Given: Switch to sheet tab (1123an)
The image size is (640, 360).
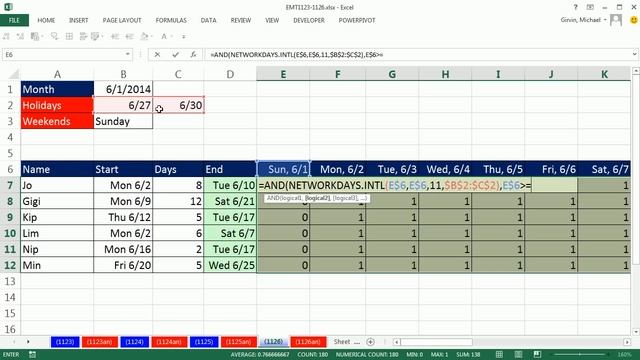Looking at the screenshot, I should 100,342.
